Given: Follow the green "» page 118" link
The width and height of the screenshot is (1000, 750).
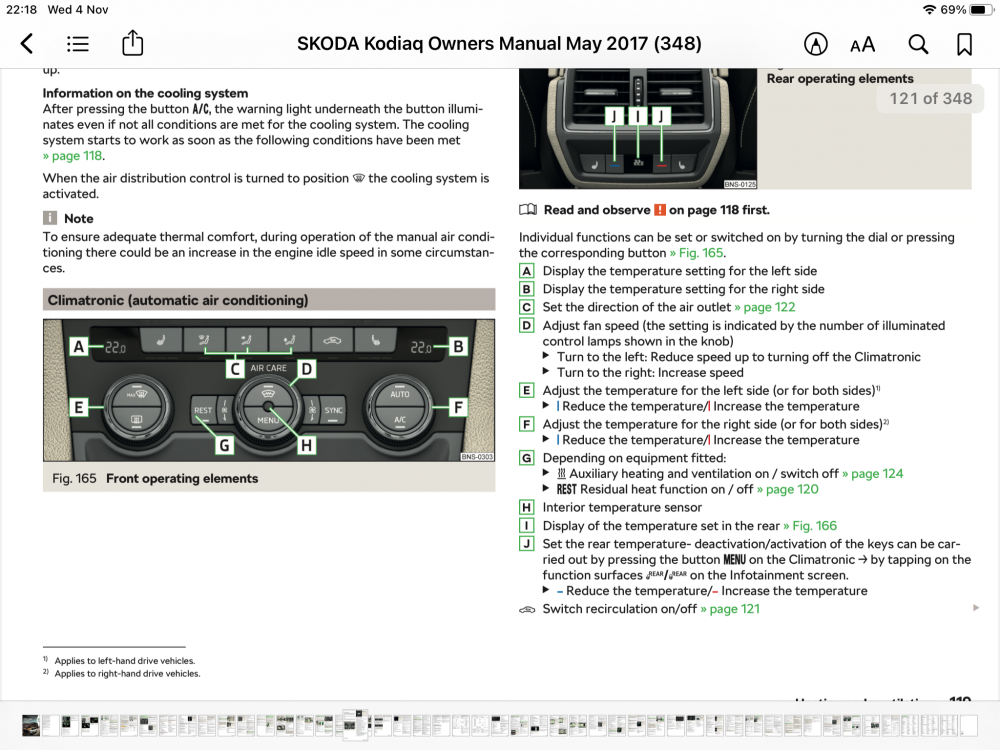Looking at the screenshot, I should pyautogui.click(x=73, y=156).
